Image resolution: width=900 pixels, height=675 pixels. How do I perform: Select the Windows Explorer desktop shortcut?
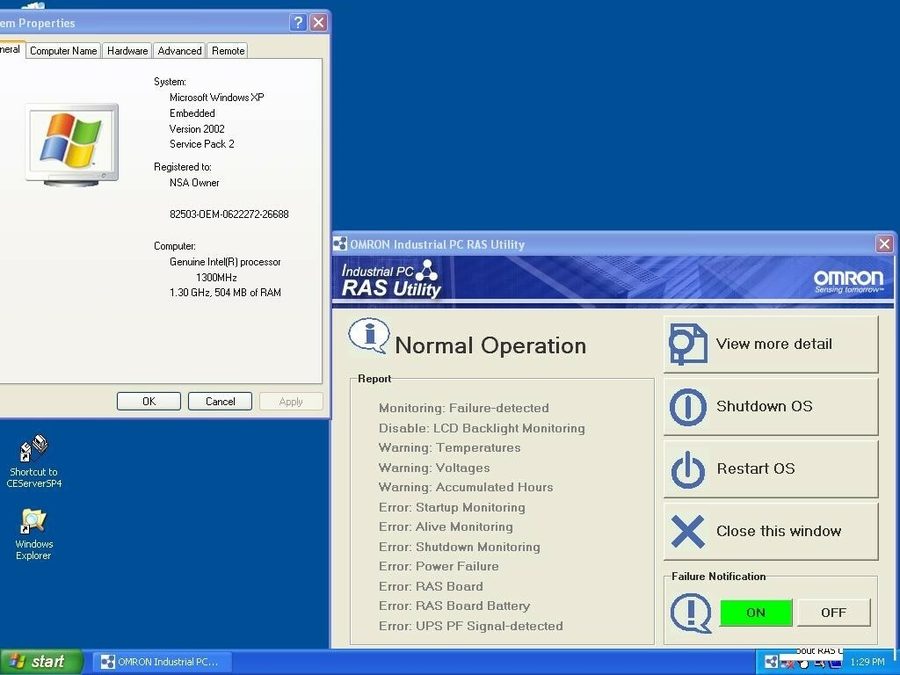coord(33,534)
